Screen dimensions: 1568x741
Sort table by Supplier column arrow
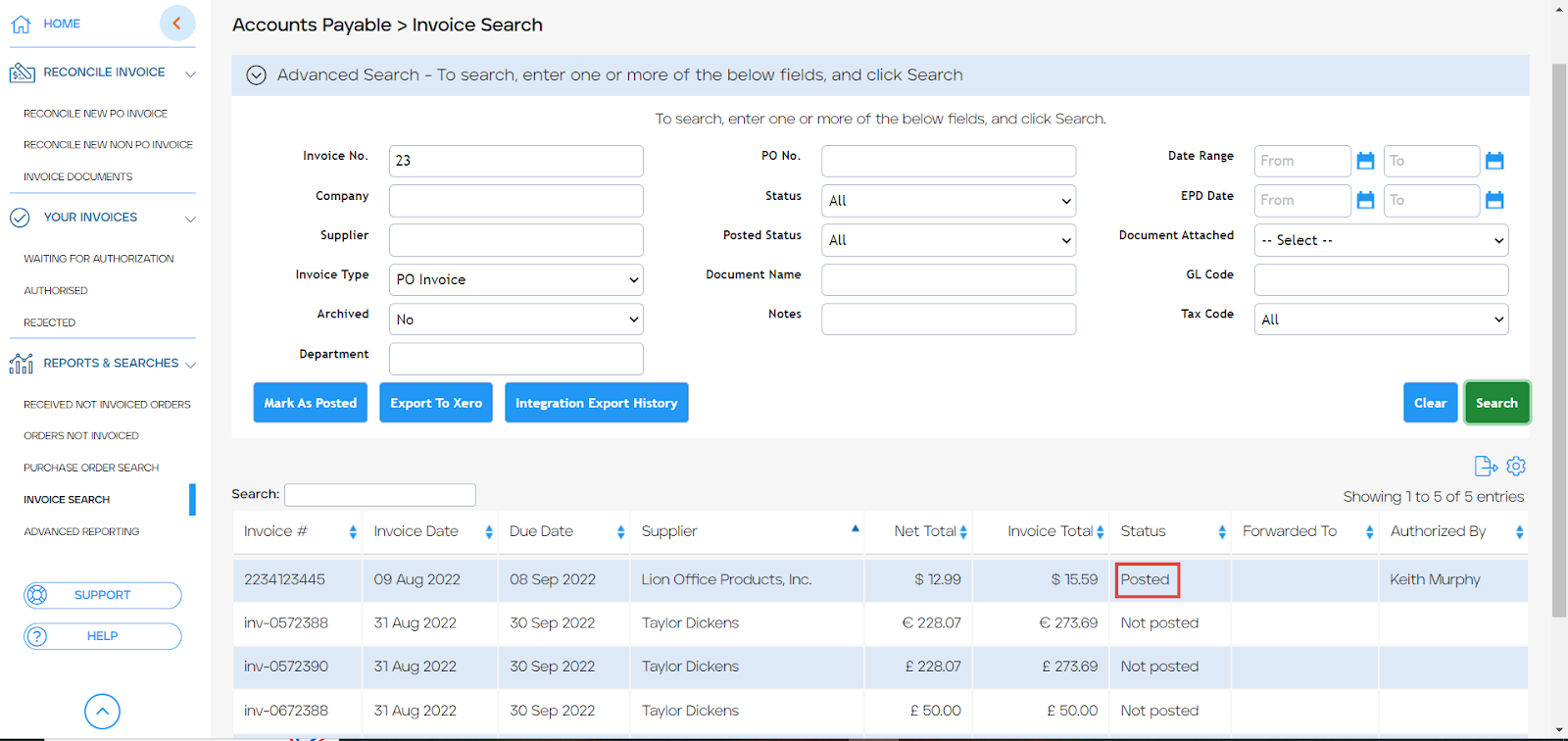pyautogui.click(x=856, y=528)
